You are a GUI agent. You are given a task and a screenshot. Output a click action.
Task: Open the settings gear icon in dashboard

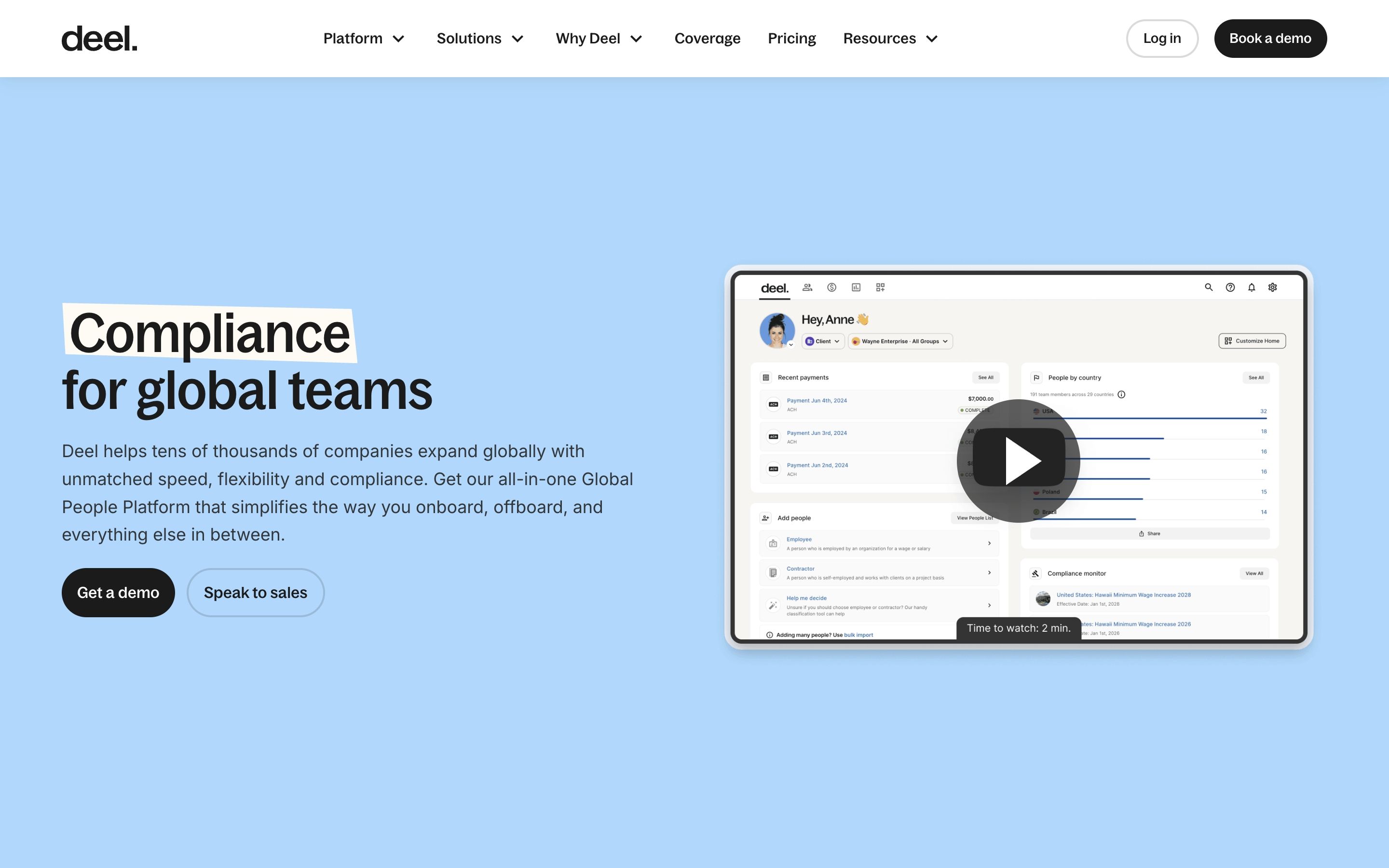tap(1272, 287)
